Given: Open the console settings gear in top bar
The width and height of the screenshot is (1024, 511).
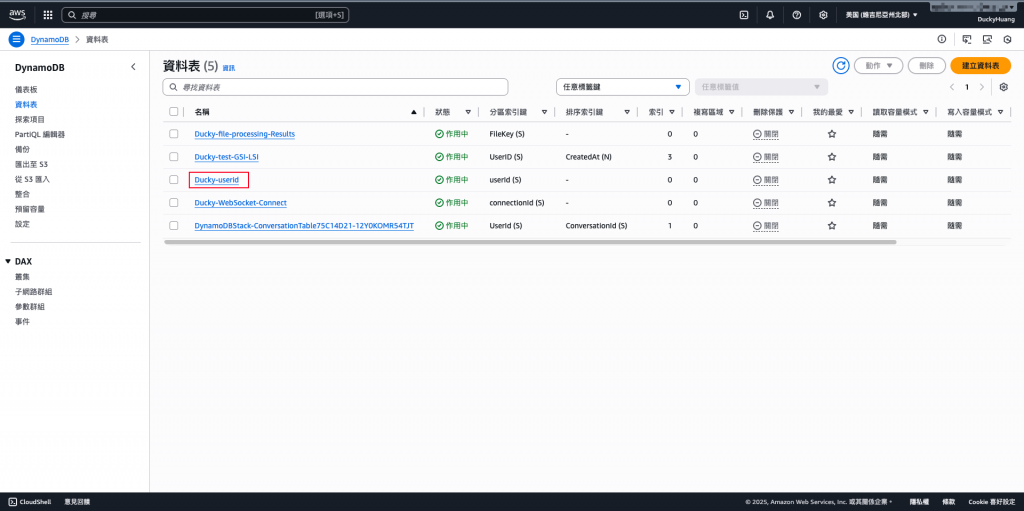Looking at the screenshot, I should [x=824, y=14].
